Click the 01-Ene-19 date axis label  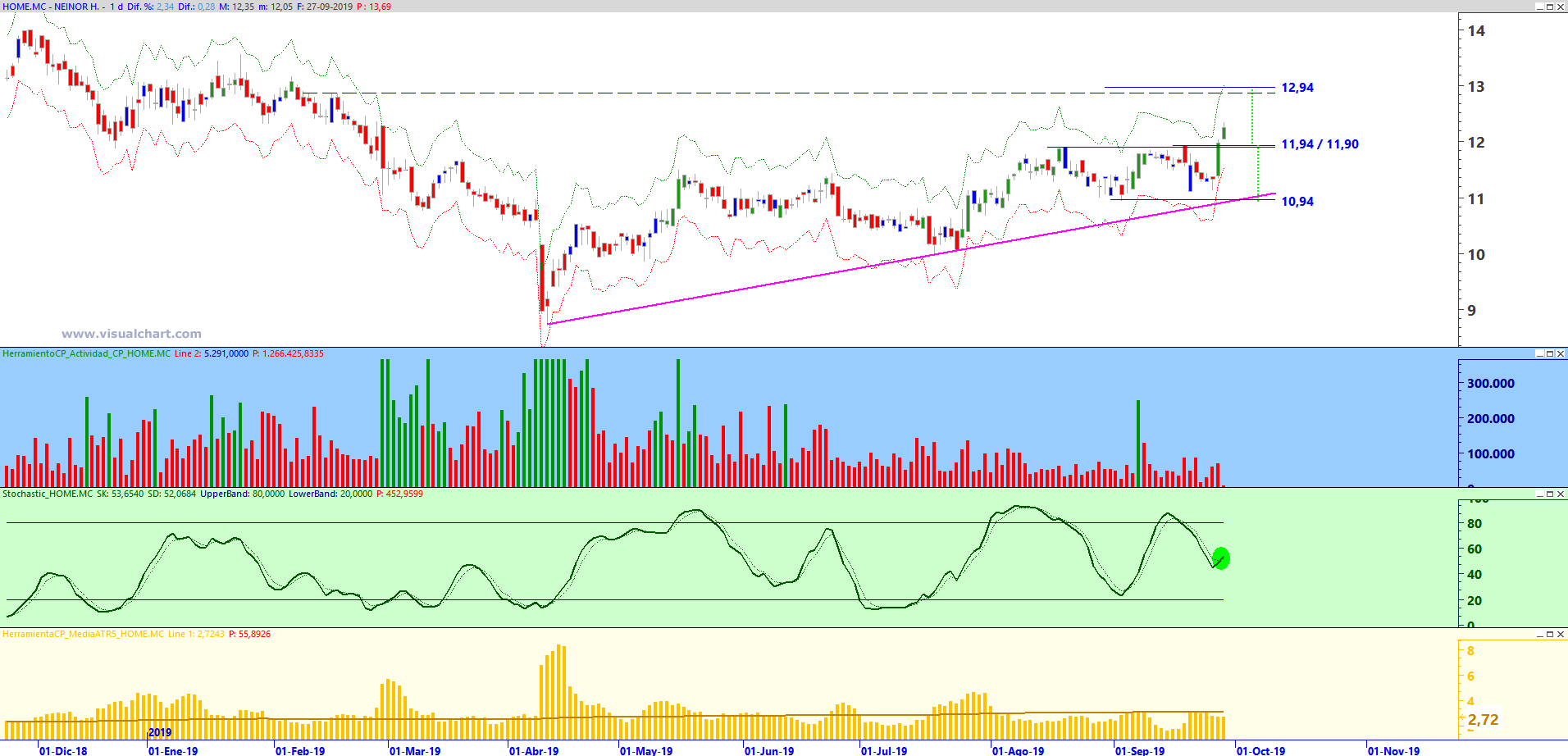(173, 750)
